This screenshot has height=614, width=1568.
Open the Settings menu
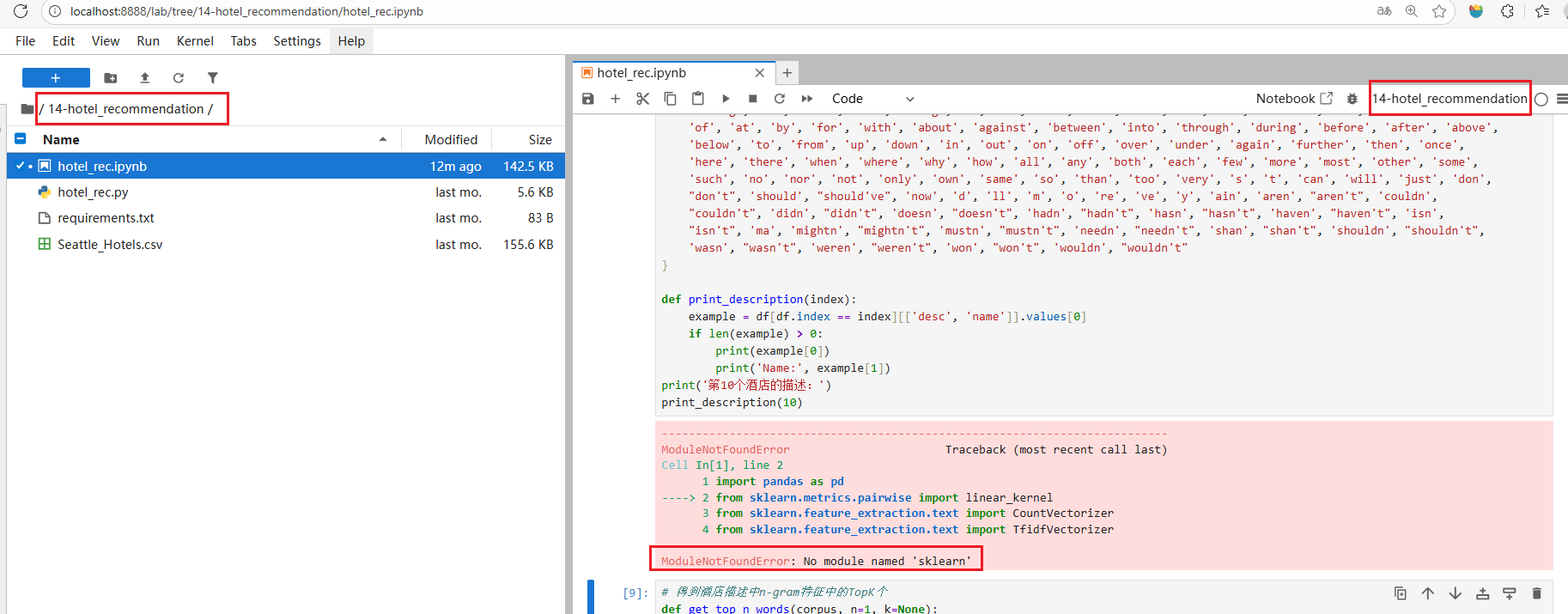[x=297, y=41]
